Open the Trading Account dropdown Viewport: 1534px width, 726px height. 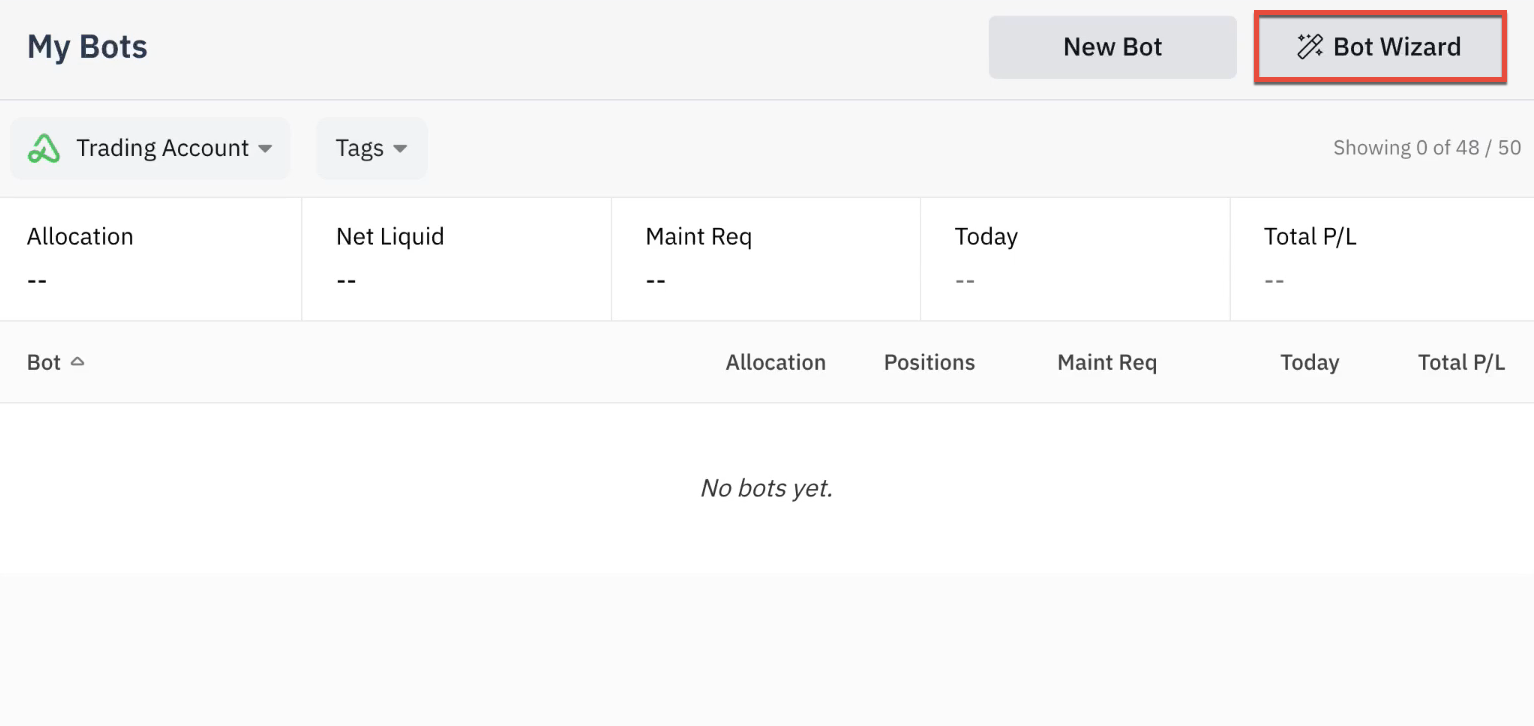click(x=150, y=148)
